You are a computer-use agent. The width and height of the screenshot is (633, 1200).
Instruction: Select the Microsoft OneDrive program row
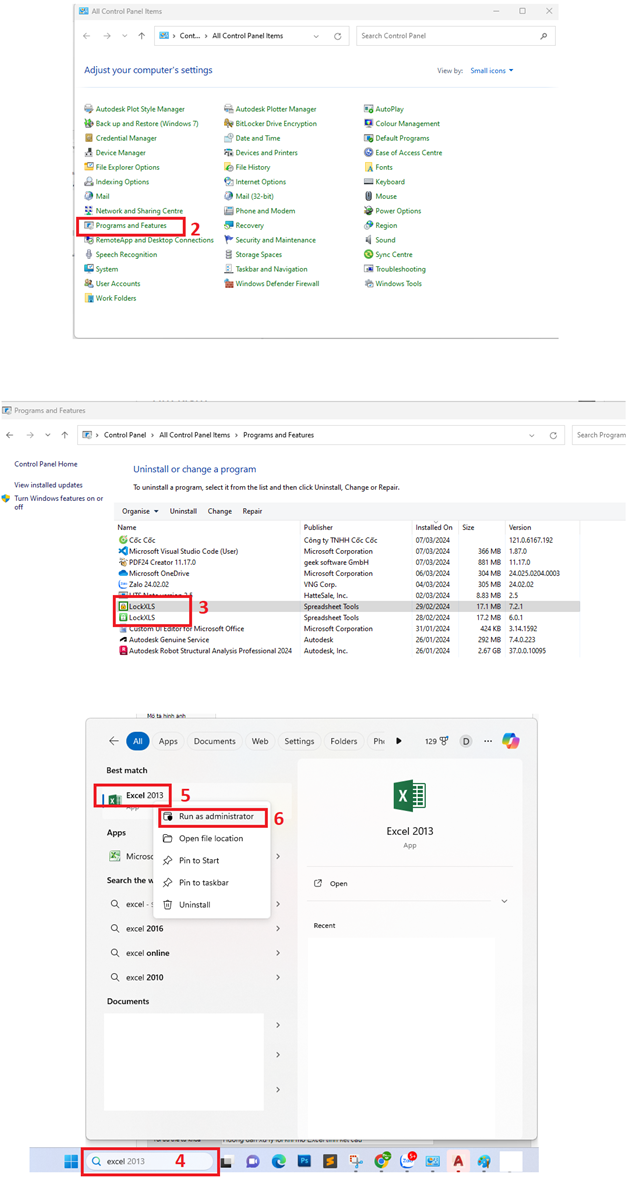347,573
